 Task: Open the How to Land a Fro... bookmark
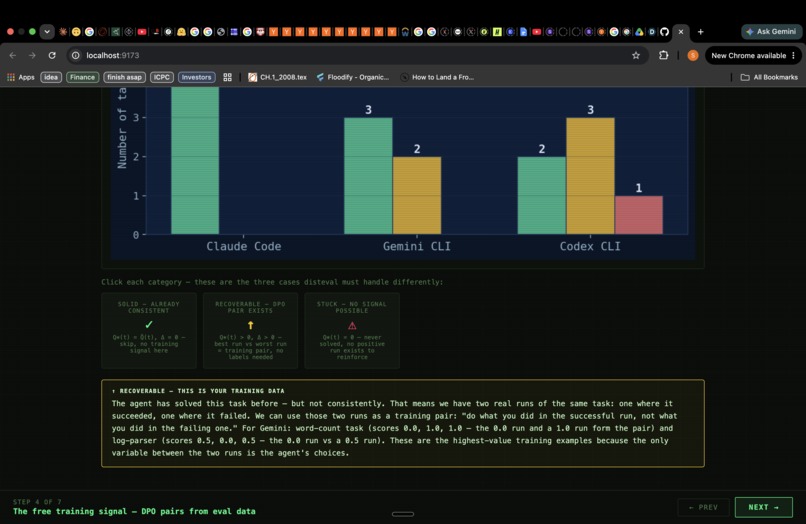click(437, 77)
